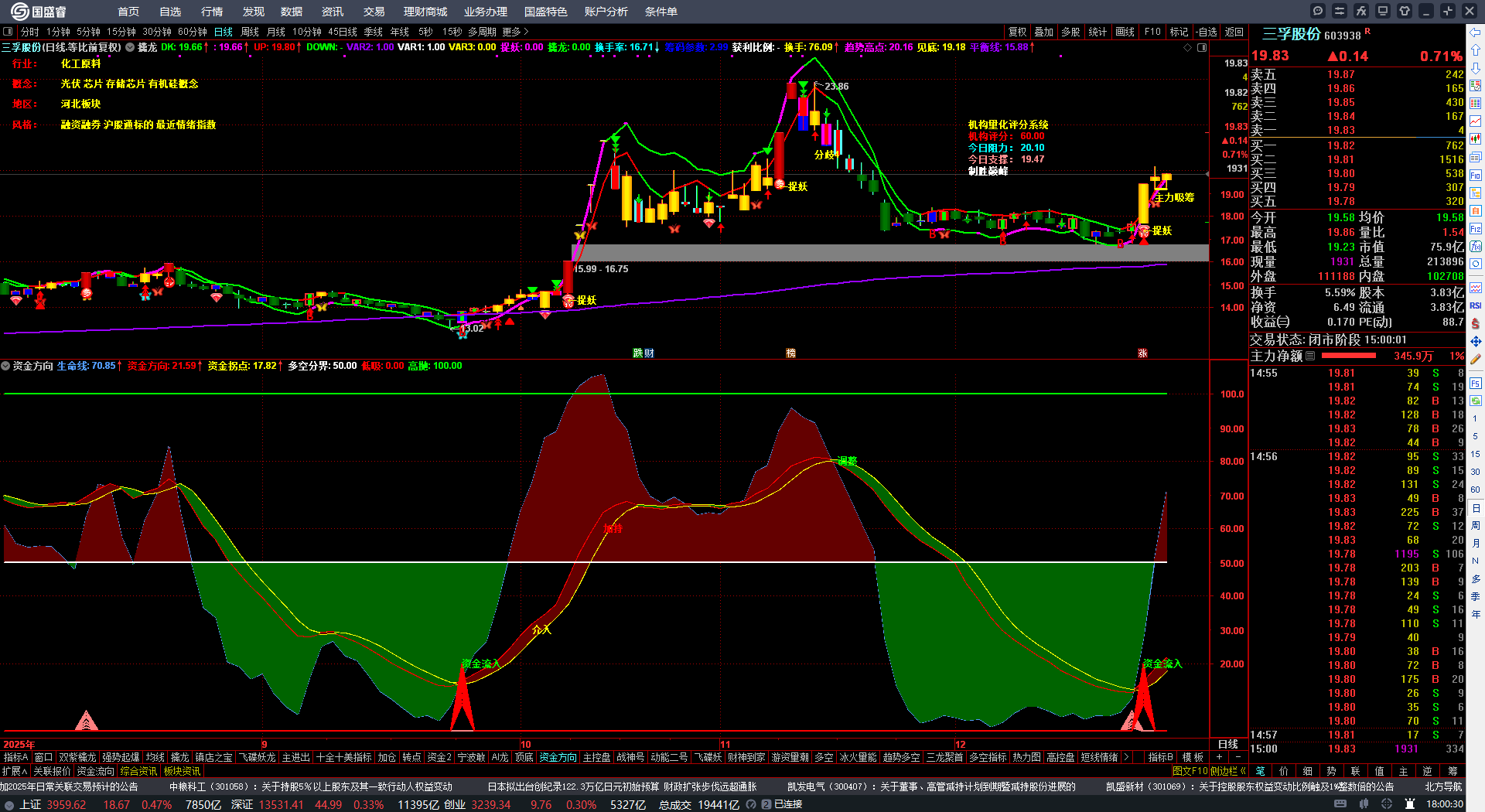
Task: Click the gray 15.99-16.75 gap band
Action: 890,253
